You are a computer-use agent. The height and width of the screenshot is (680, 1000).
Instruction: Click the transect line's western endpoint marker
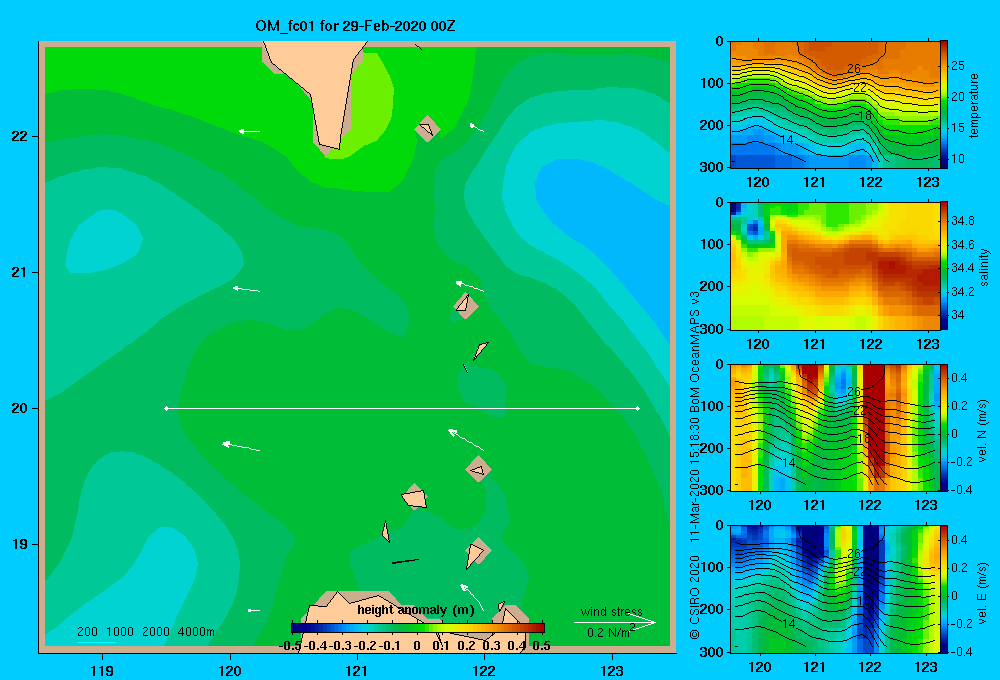pyautogui.click(x=166, y=408)
